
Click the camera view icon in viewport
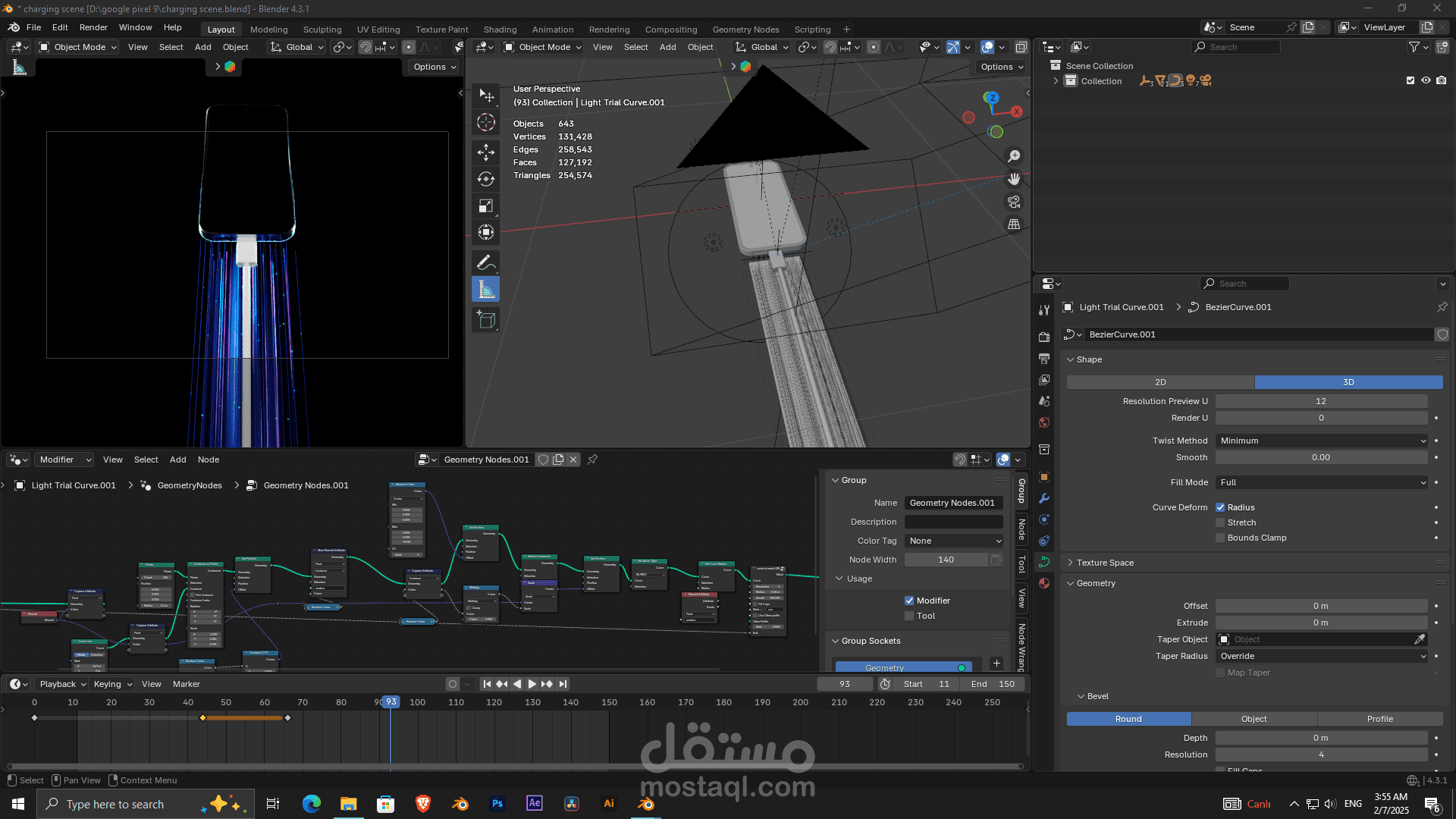(x=1014, y=202)
